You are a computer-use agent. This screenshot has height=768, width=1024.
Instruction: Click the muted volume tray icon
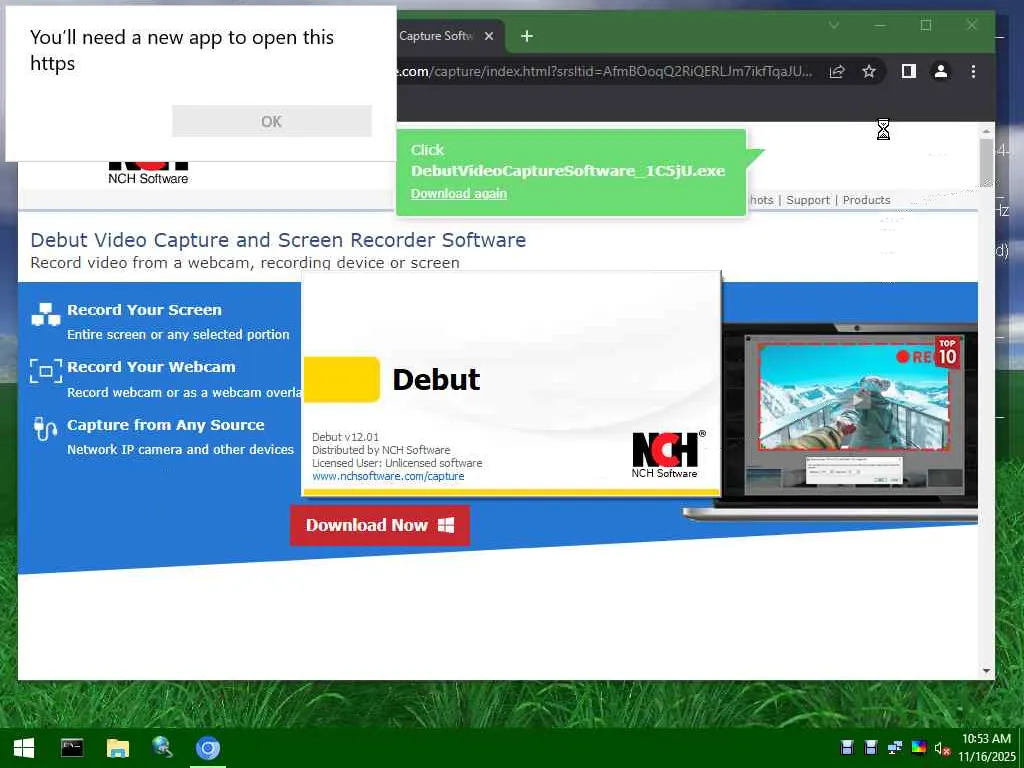pyautogui.click(x=942, y=748)
